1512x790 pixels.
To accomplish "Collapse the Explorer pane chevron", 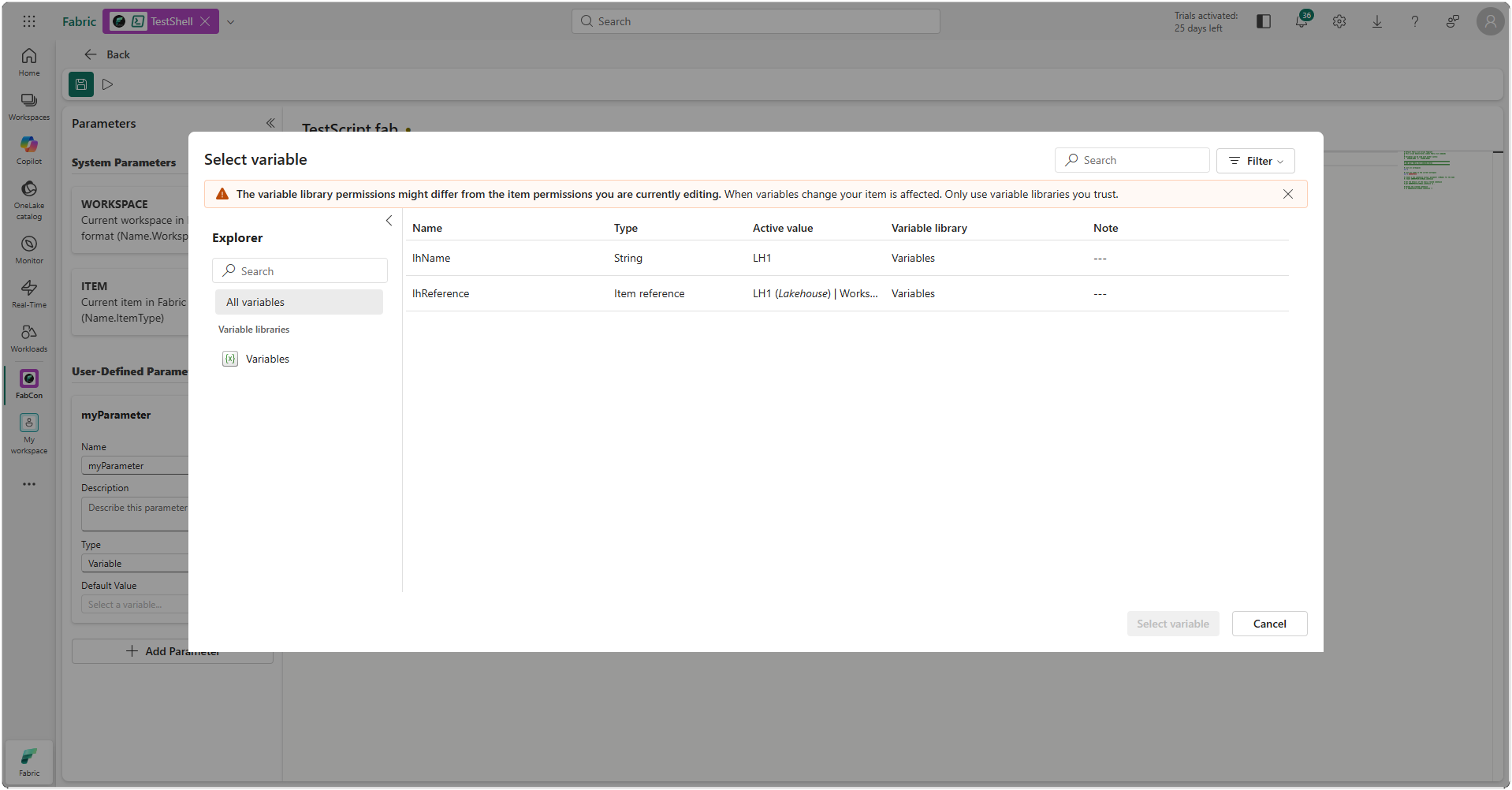I will [x=389, y=221].
